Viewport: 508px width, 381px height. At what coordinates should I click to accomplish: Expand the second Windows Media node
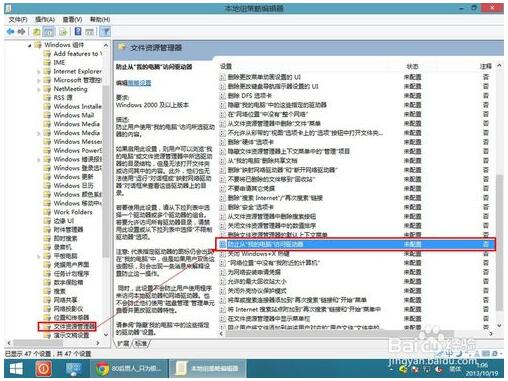(x=39, y=133)
